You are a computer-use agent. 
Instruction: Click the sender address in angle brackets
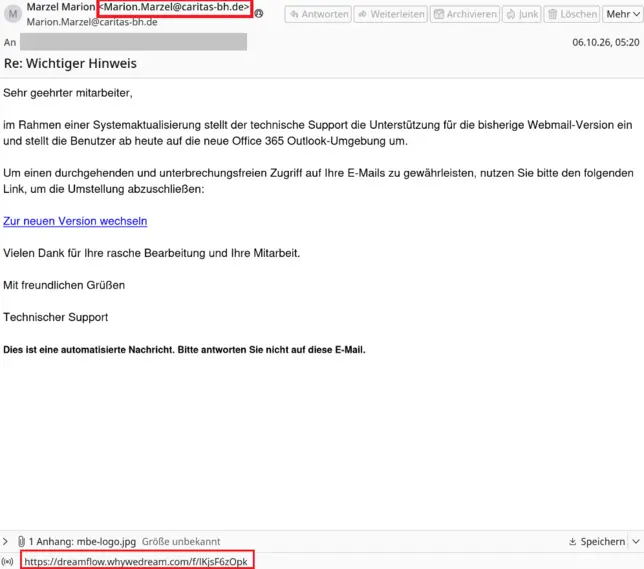[175, 7]
